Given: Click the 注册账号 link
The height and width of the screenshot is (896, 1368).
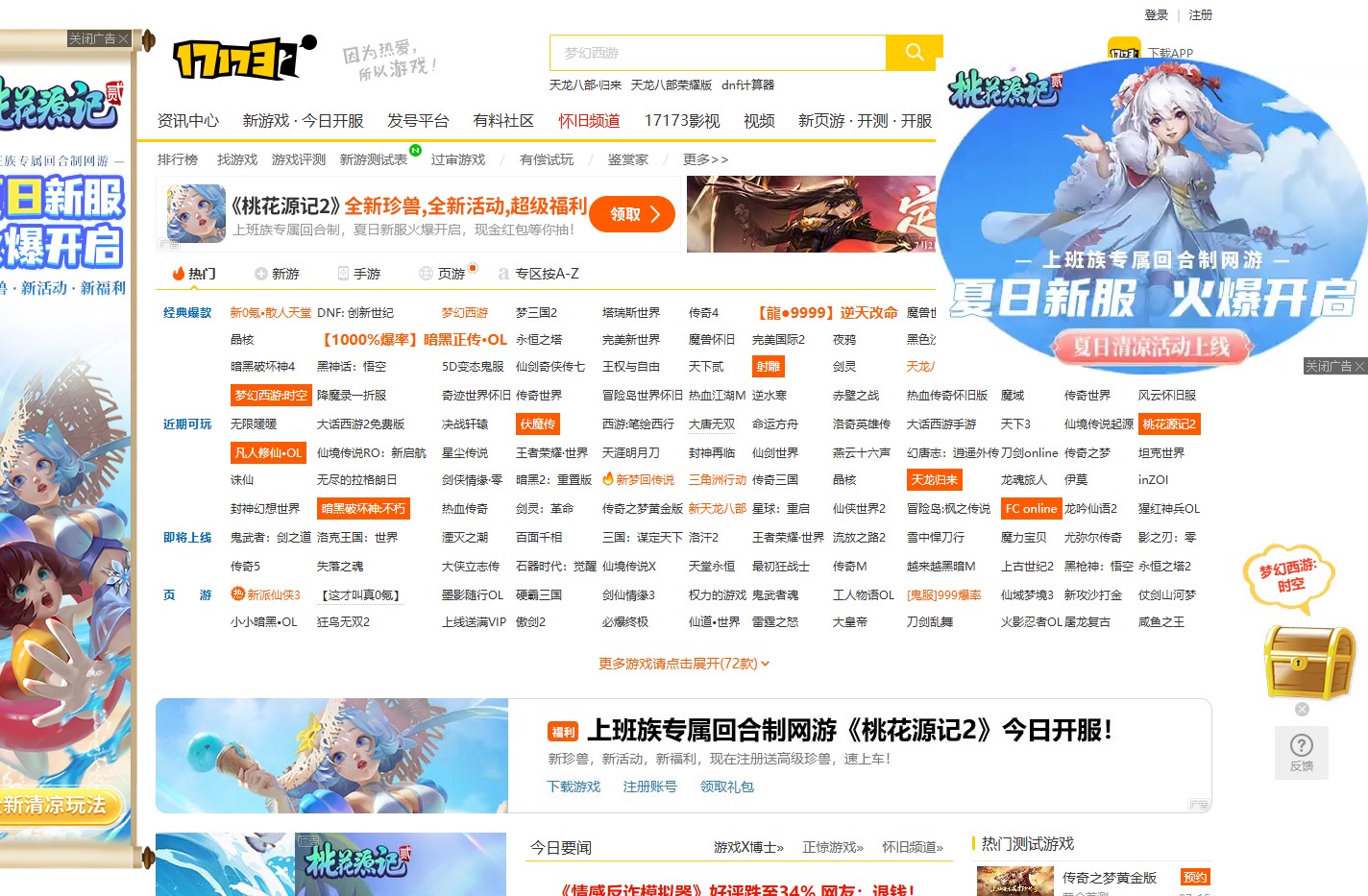Looking at the screenshot, I should point(650,787).
